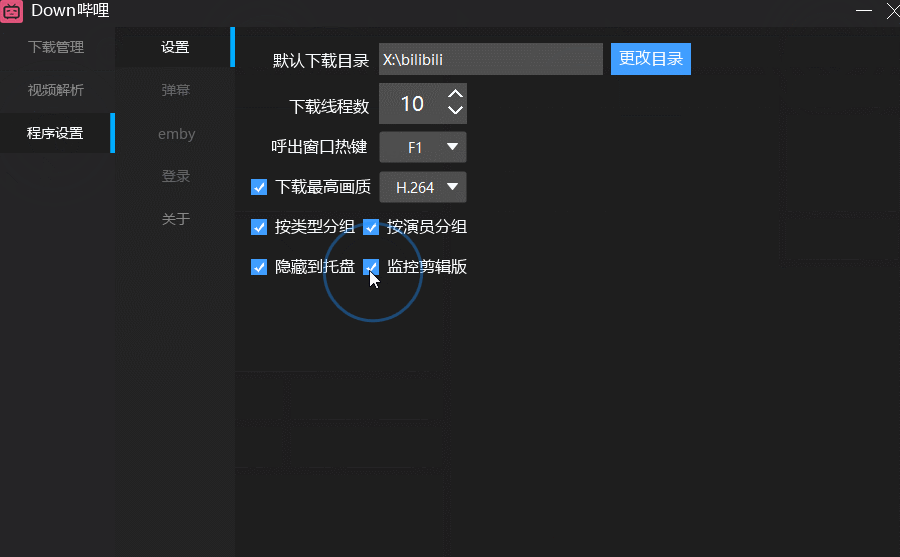Viewport: 900px width, 557px height.
Task: Expand the H.264 codec dropdown
Action: (423, 187)
